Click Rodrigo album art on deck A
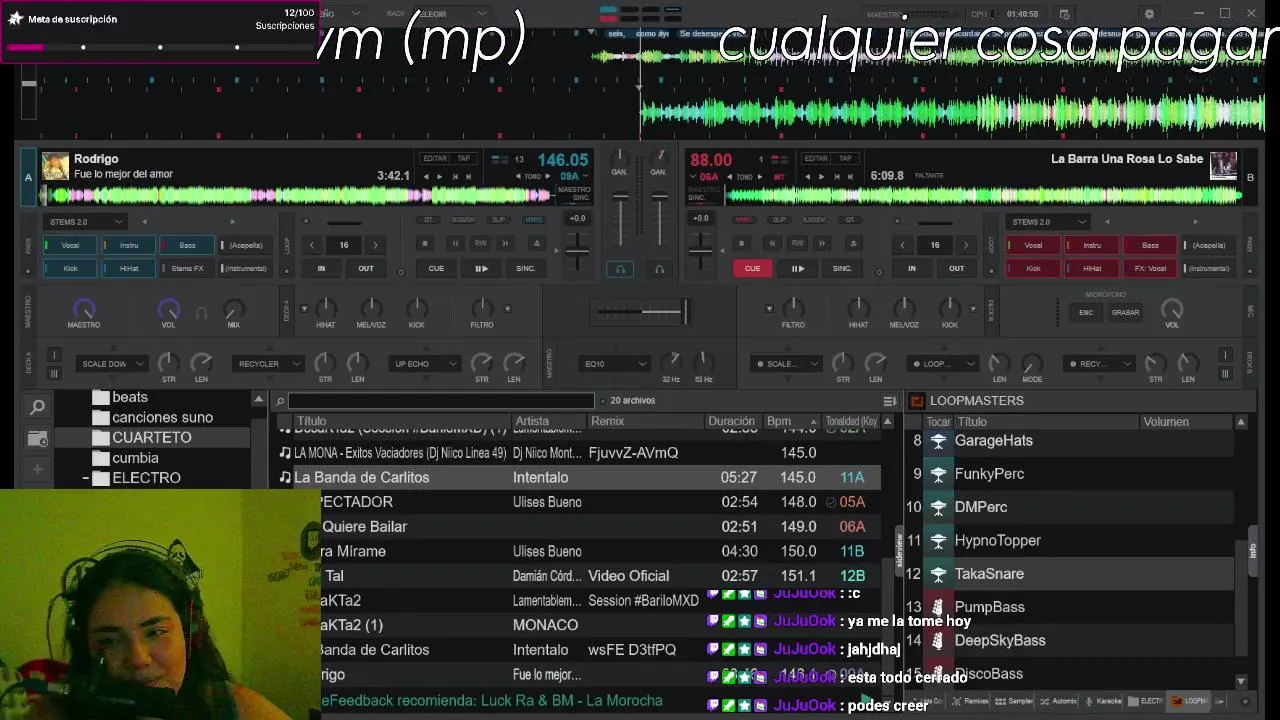 (55, 166)
